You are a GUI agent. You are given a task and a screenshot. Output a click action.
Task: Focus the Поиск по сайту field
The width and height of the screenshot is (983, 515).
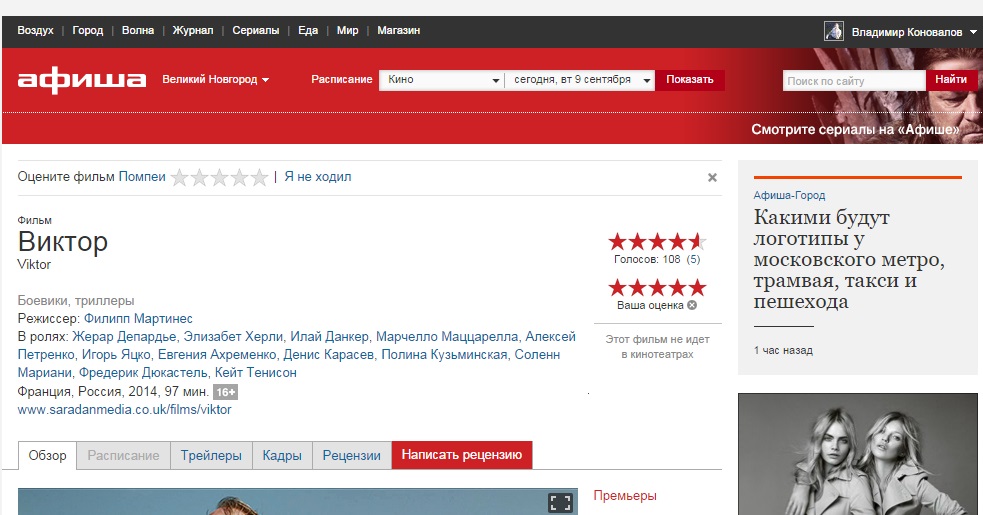click(x=854, y=80)
